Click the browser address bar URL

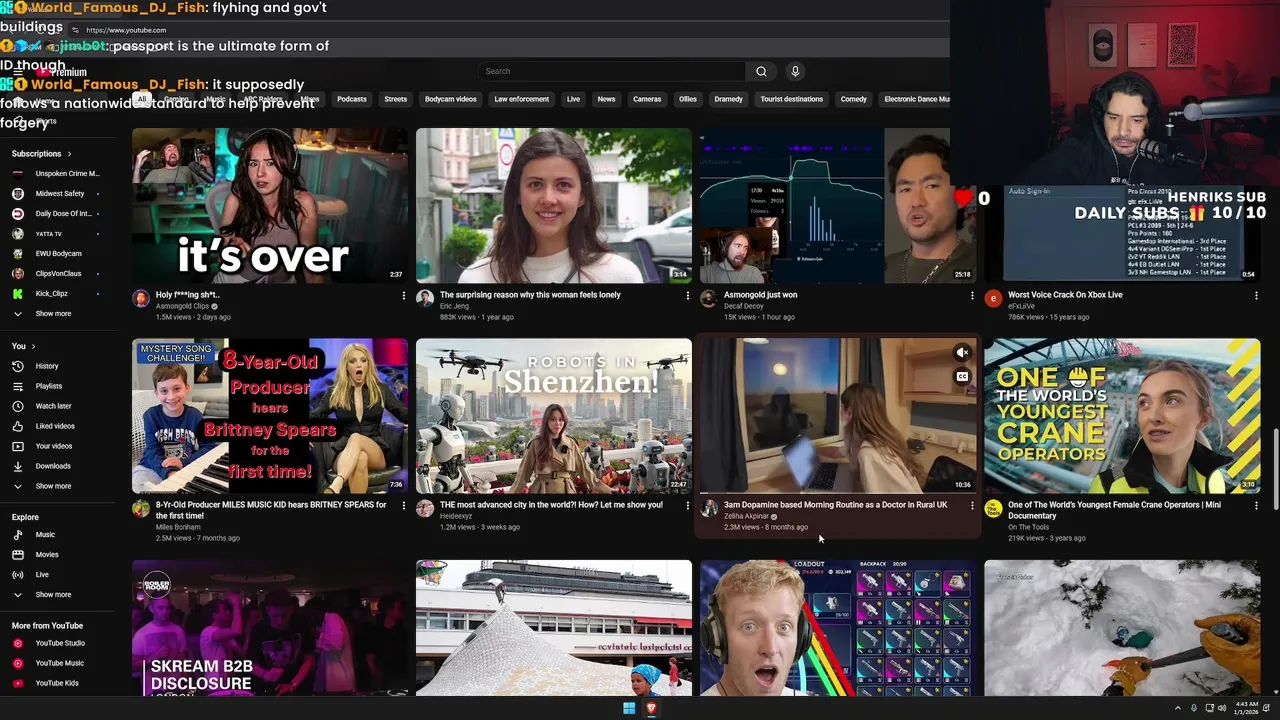(x=126, y=30)
